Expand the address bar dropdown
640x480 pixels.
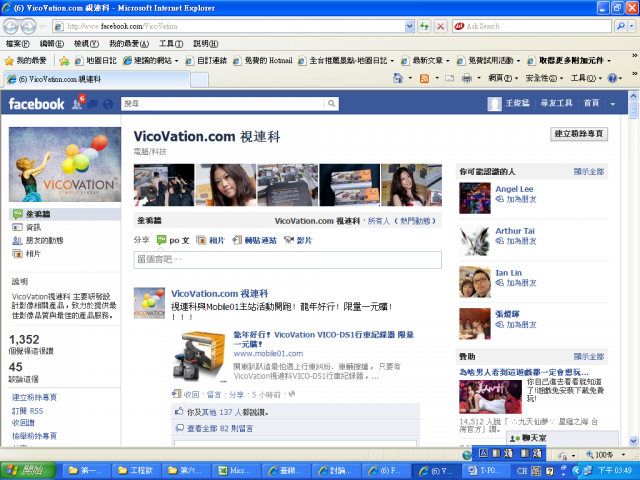click(x=409, y=27)
